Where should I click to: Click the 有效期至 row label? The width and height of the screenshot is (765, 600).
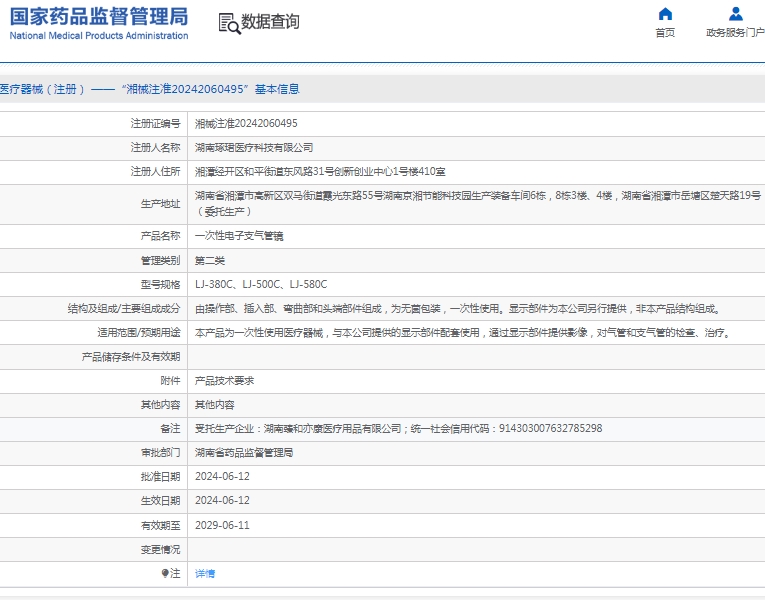pos(161,525)
